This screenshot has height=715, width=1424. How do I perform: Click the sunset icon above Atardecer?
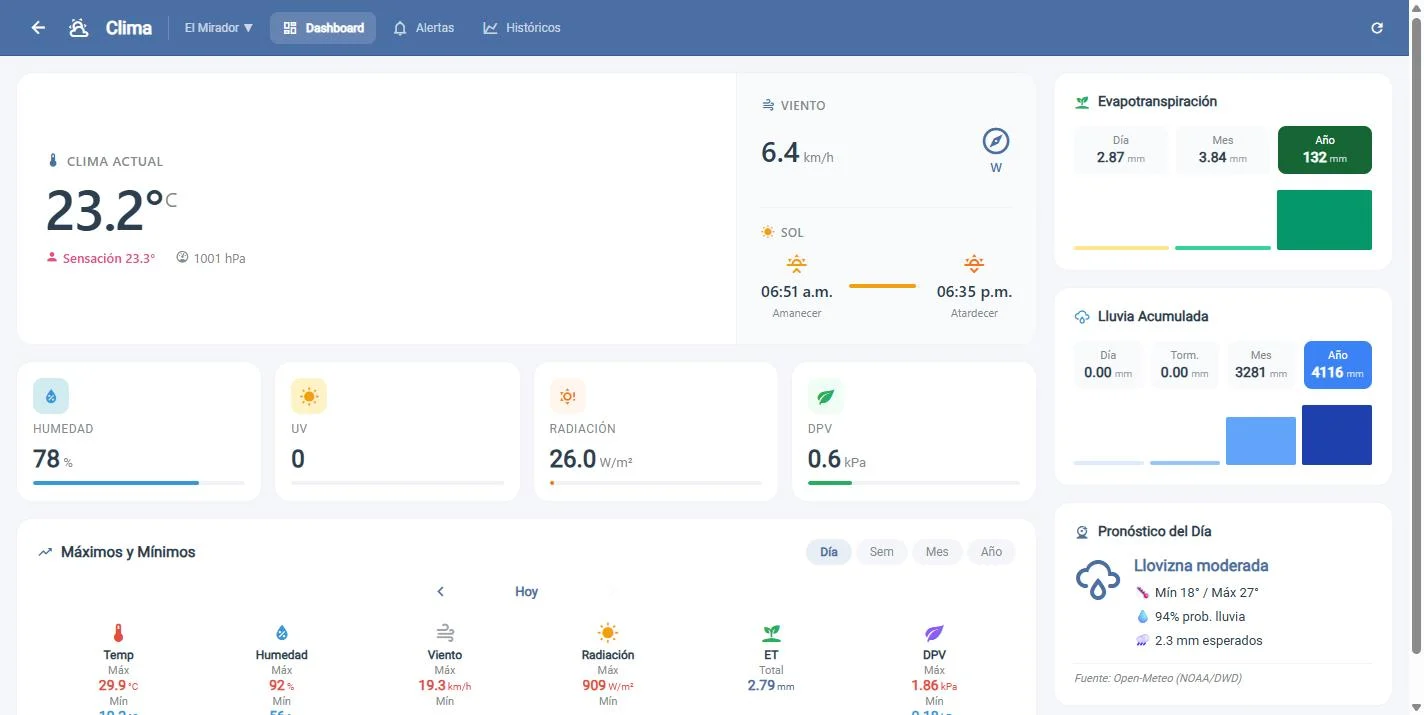click(x=974, y=264)
